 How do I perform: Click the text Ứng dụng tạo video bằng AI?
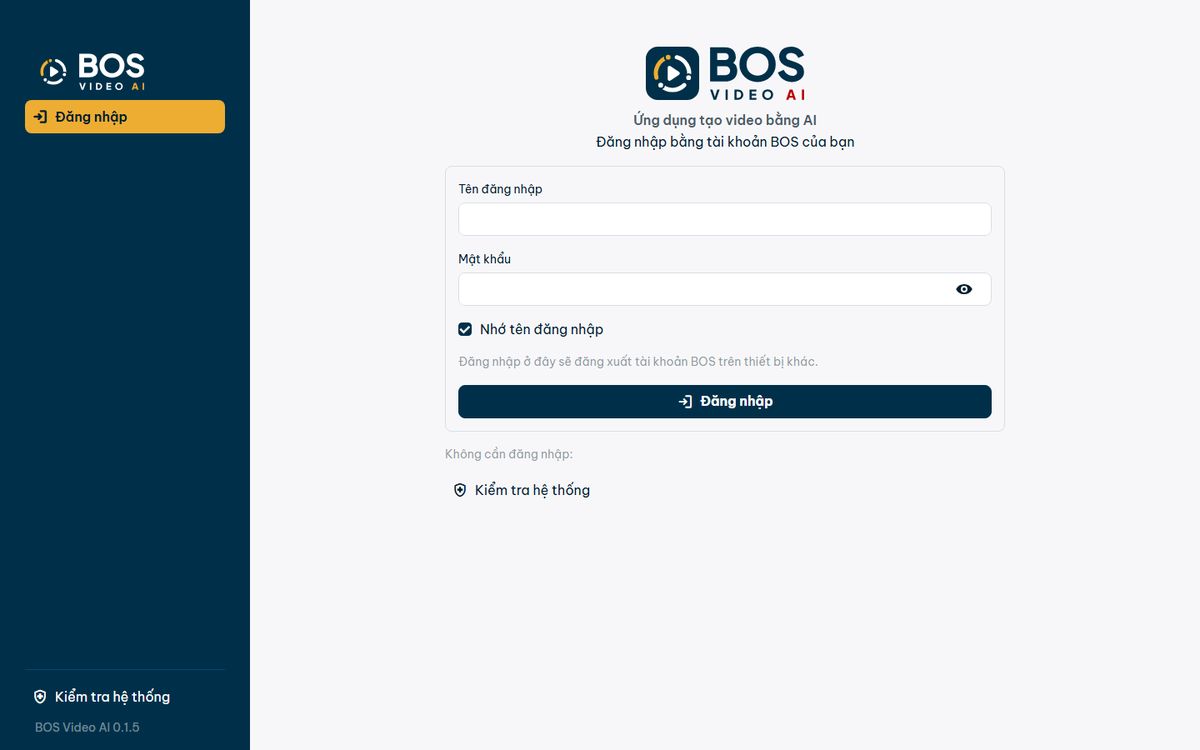[x=725, y=120]
